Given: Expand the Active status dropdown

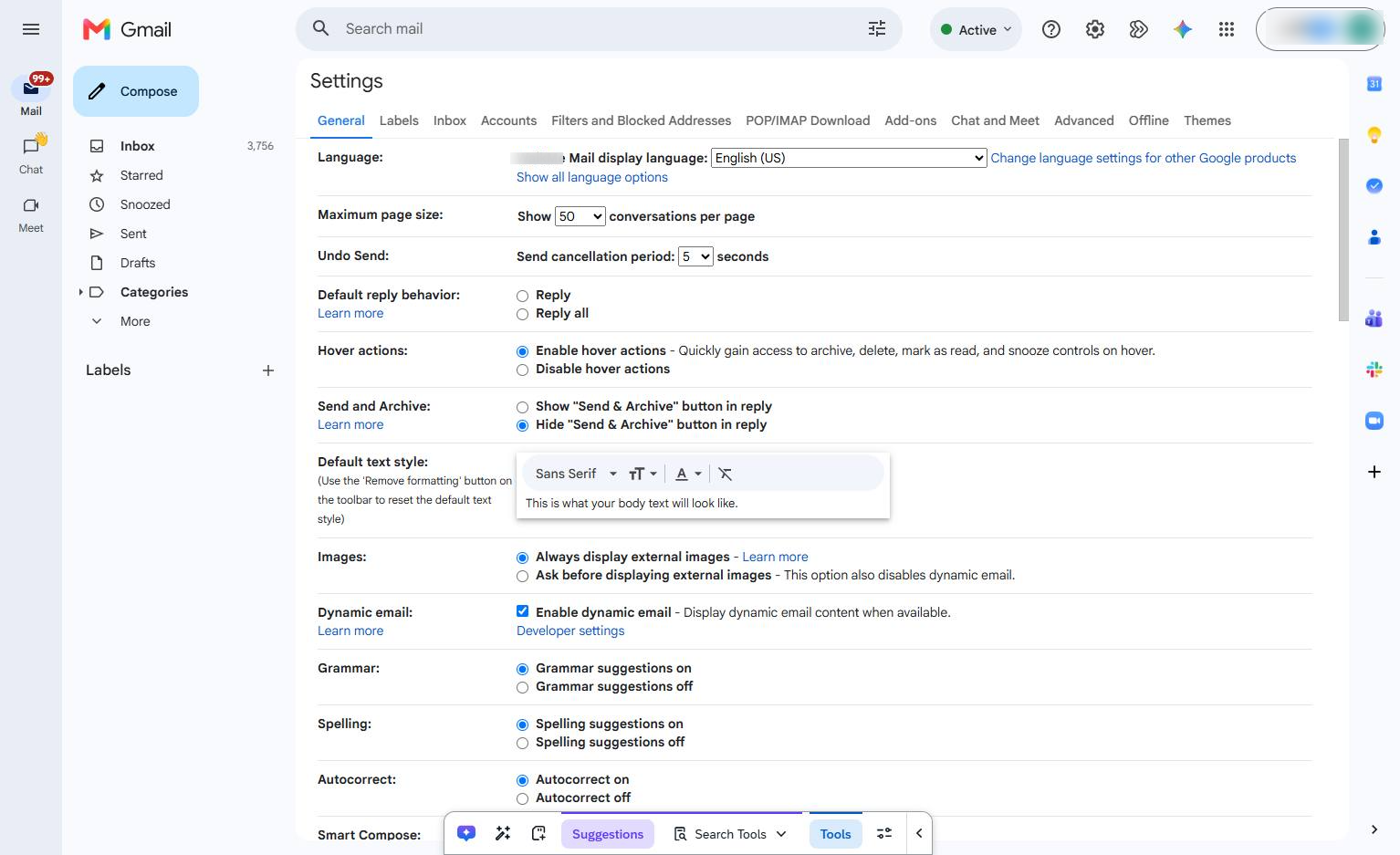Looking at the screenshot, I should tap(976, 29).
